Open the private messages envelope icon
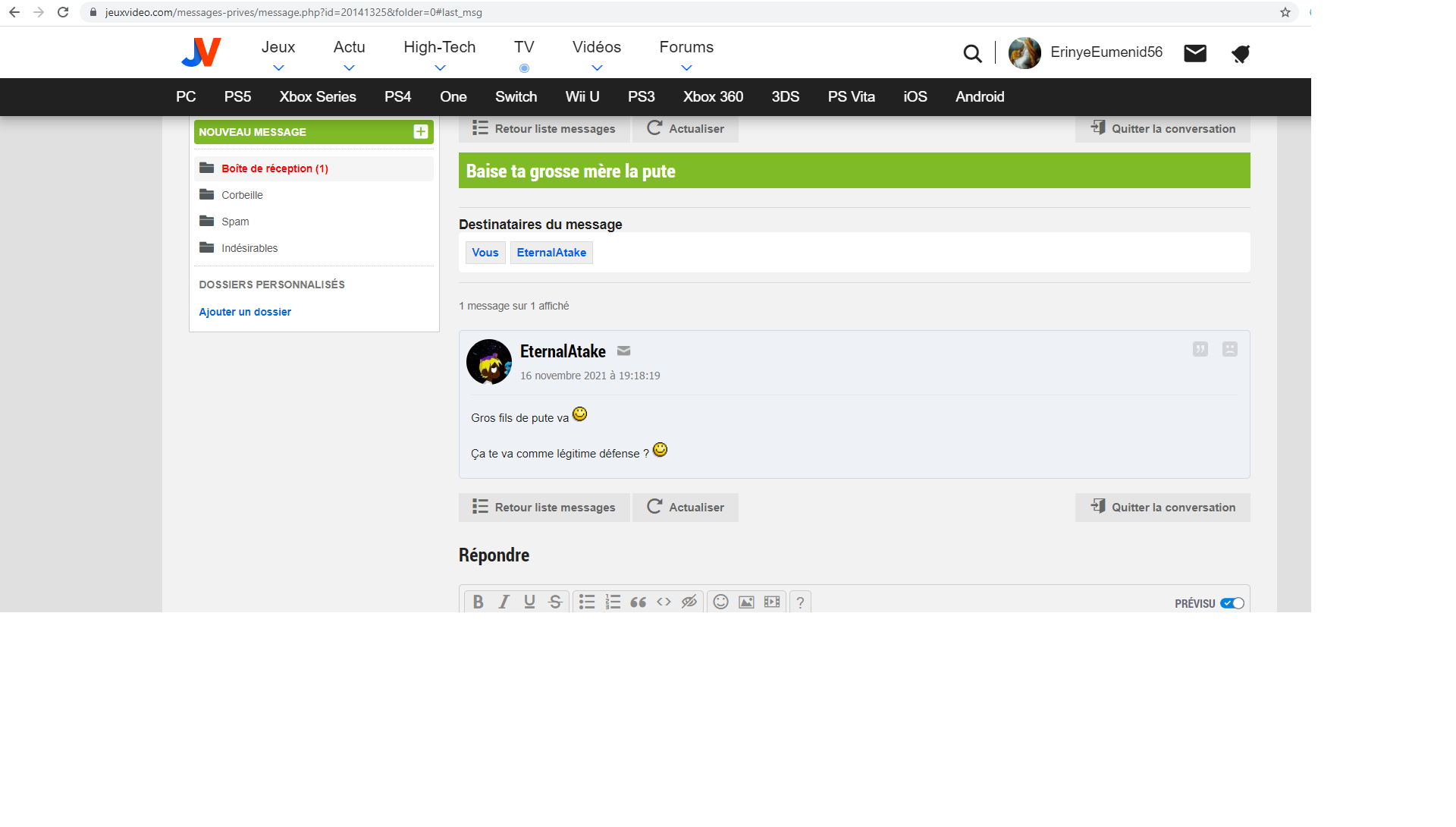The image size is (1456, 827). pyautogui.click(x=1195, y=53)
